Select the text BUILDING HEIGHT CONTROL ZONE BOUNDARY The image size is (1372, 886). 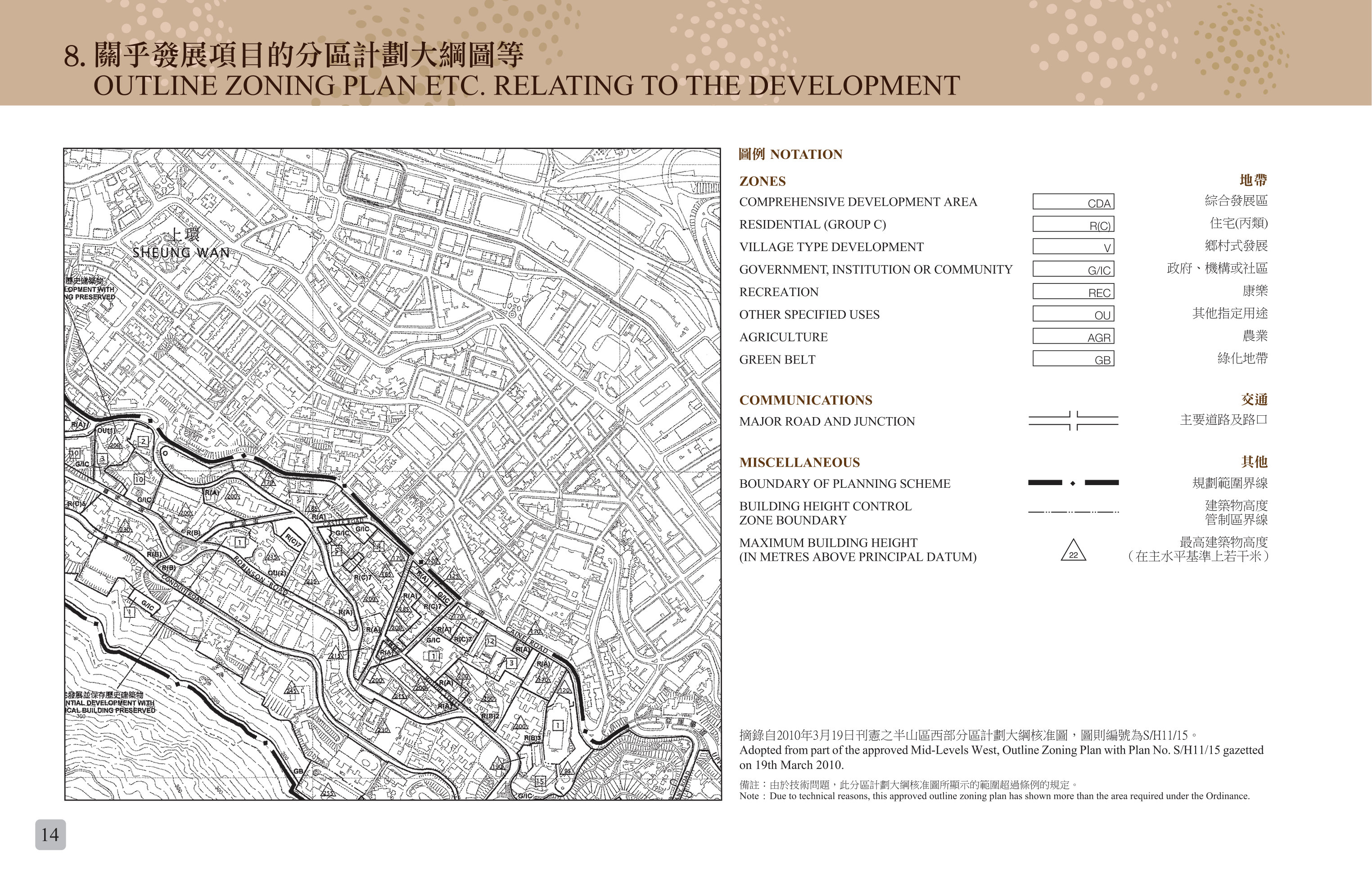[x=825, y=513]
